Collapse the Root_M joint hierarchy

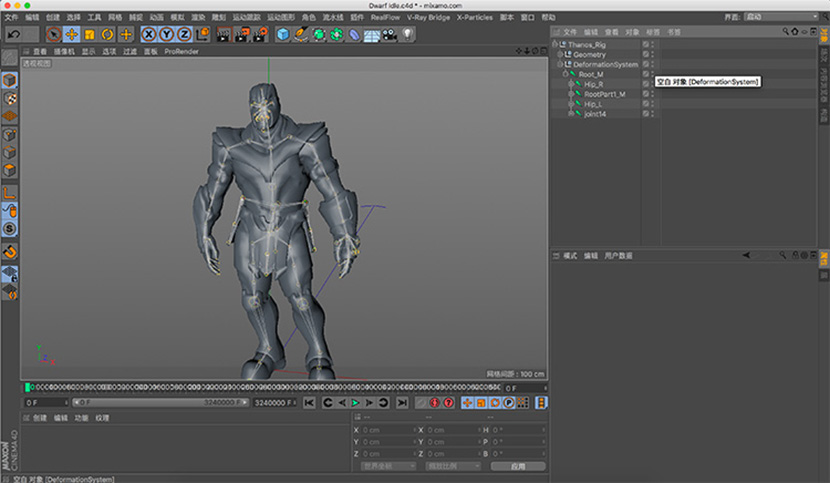click(565, 74)
